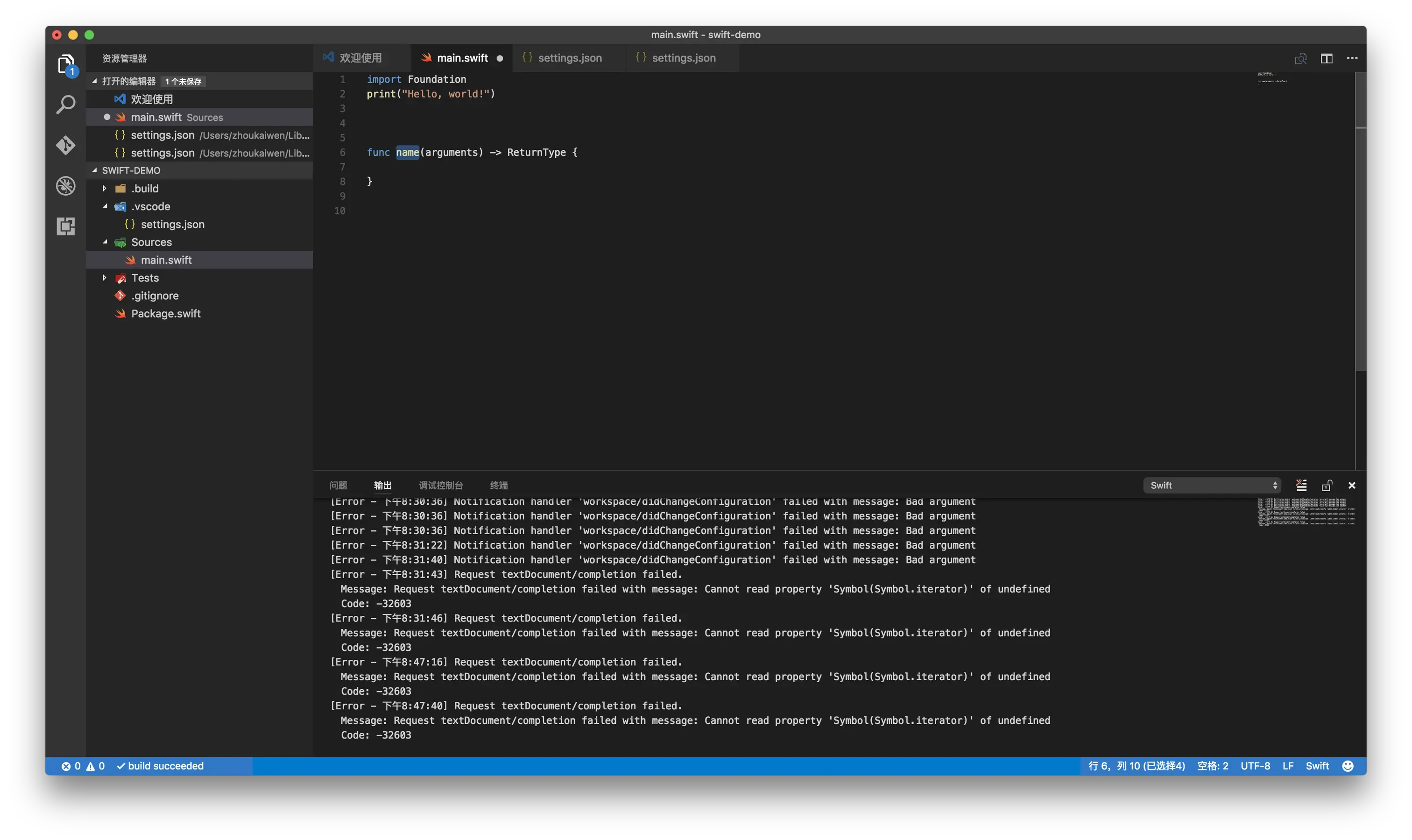Click the split editor icon
This screenshot has width=1412, height=840.
click(1327, 58)
